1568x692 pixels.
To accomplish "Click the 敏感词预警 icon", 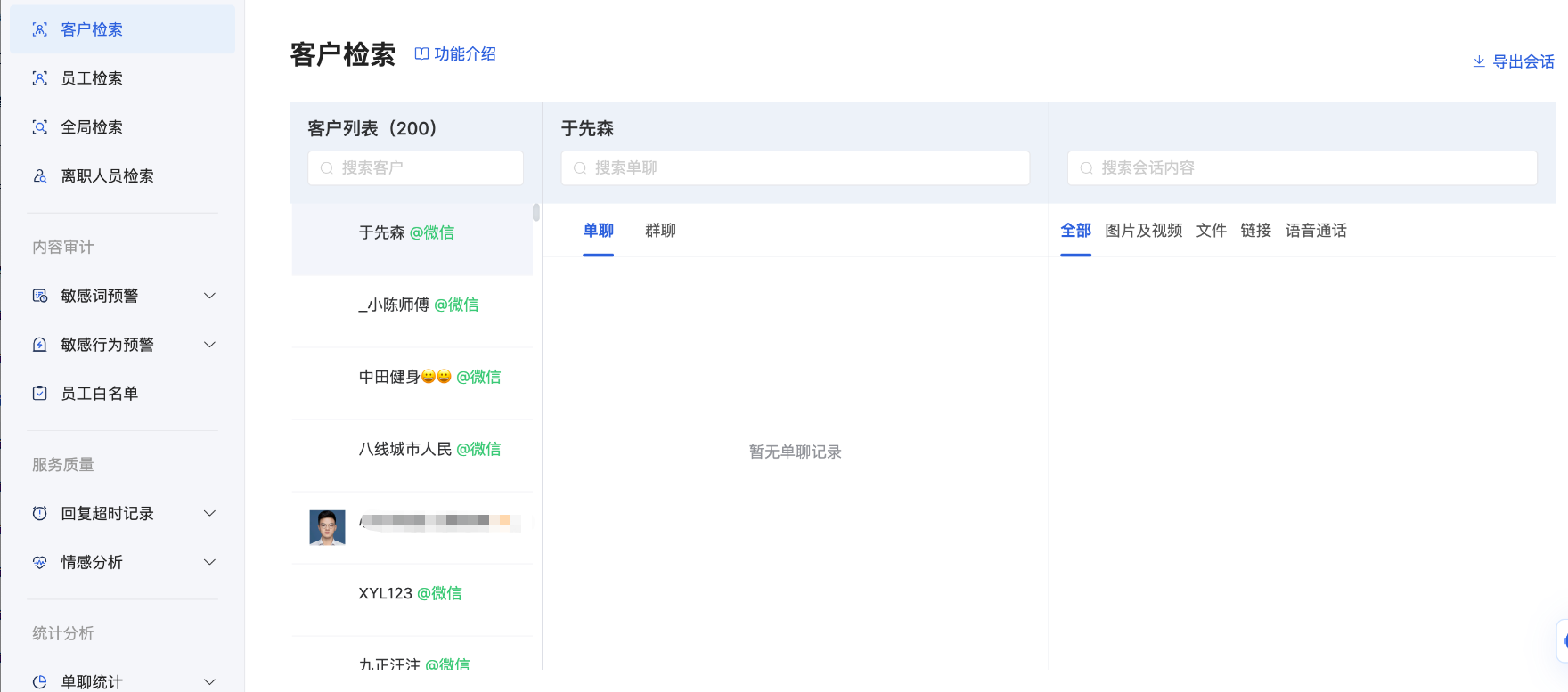I will [40, 296].
